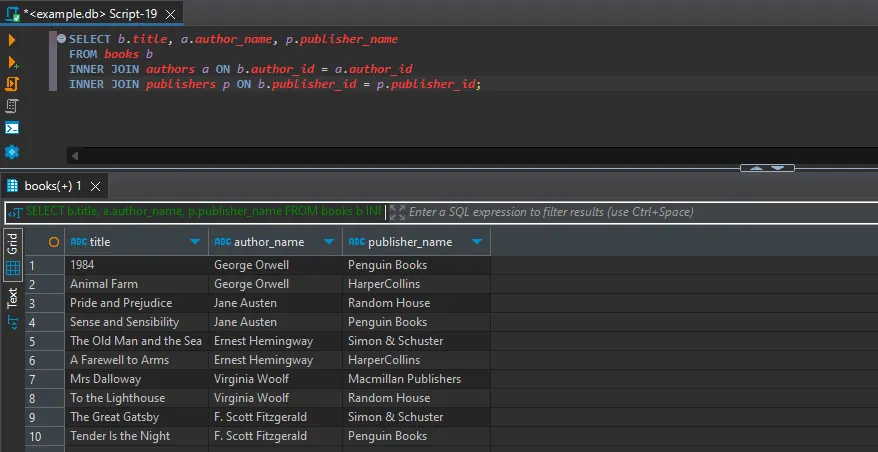Select the cell 'A Farewell to Arms'
878x452 pixels.
137,360
